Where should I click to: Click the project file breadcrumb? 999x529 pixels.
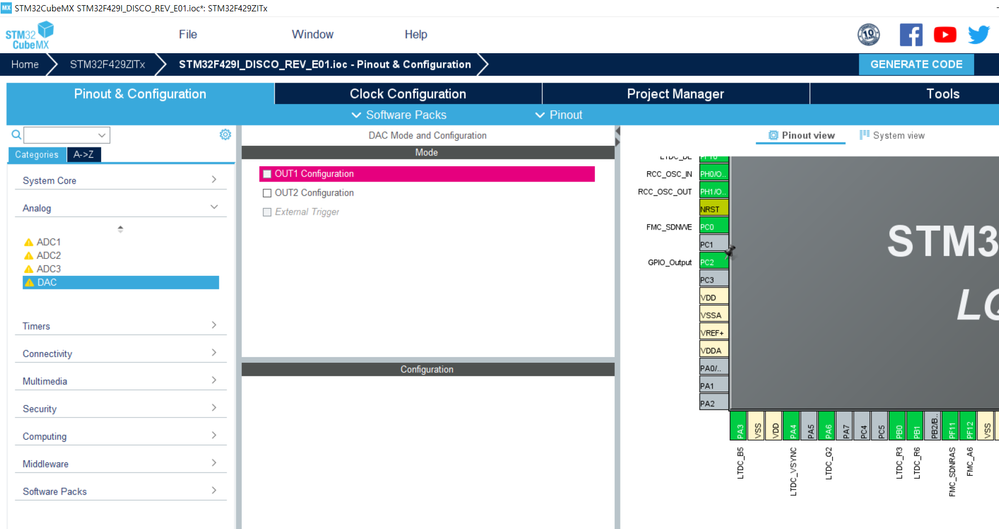pos(325,64)
